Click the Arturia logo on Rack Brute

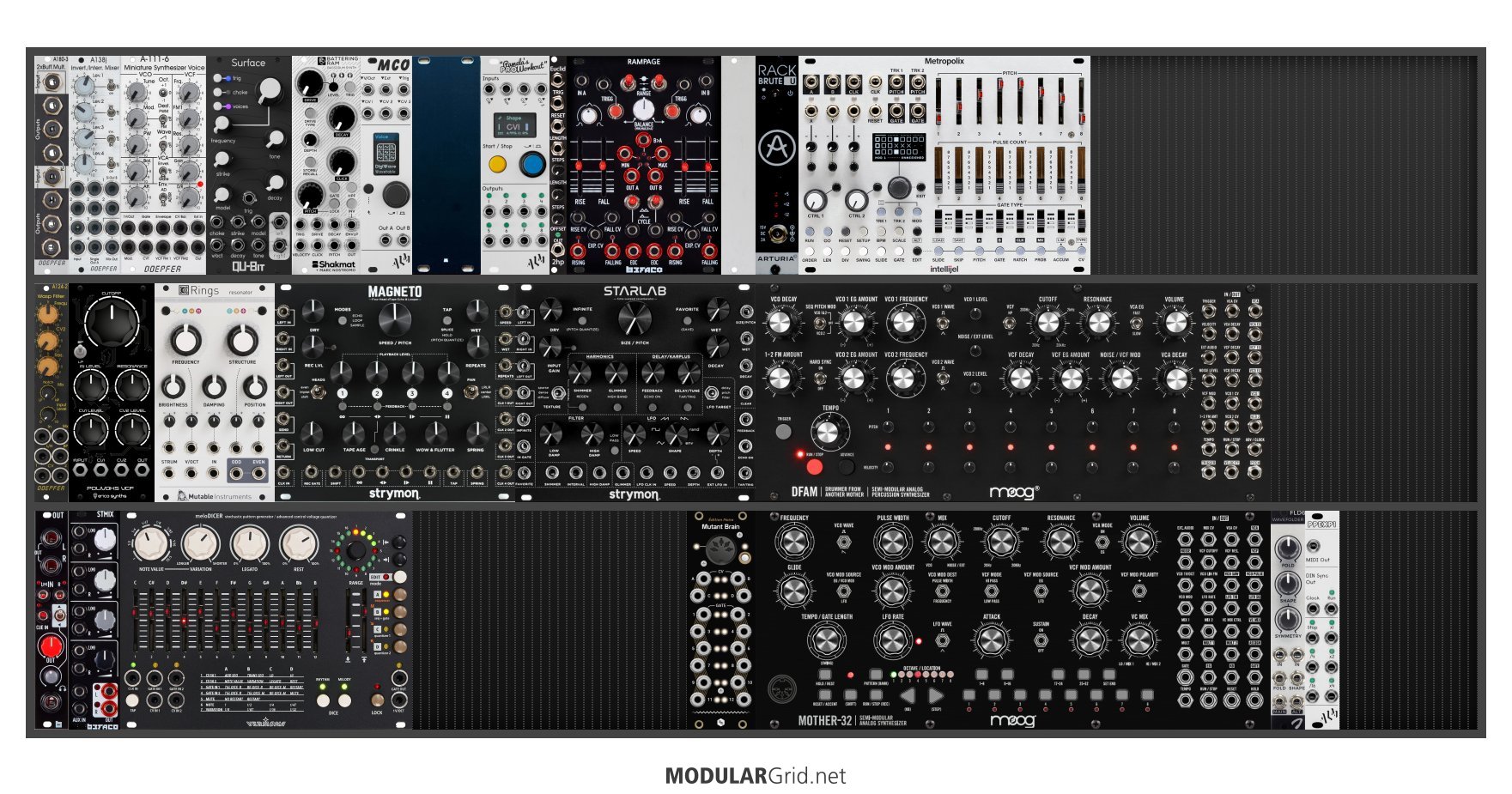click(776, 148)
